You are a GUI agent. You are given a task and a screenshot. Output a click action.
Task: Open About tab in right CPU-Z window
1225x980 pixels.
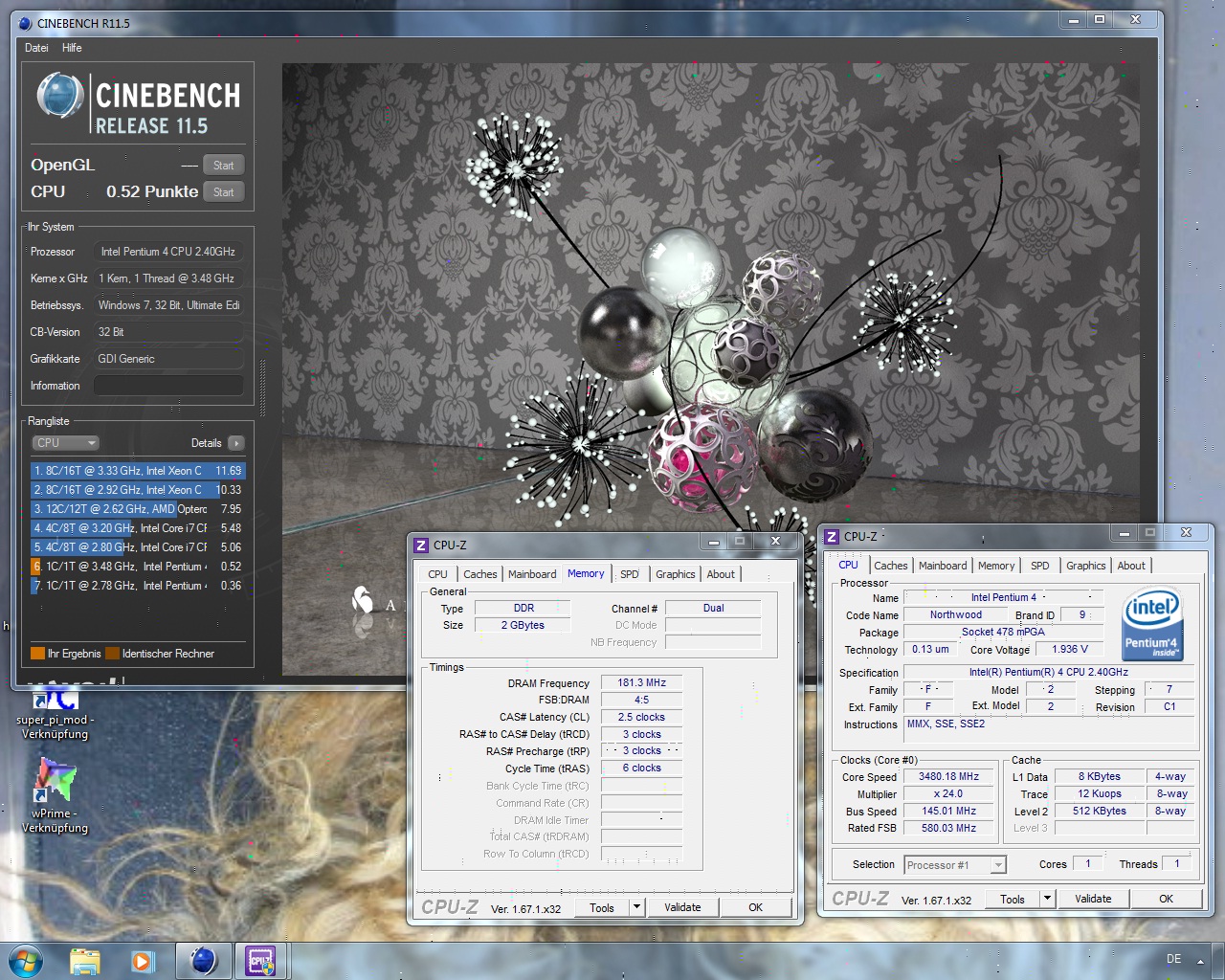point(1131,566)
